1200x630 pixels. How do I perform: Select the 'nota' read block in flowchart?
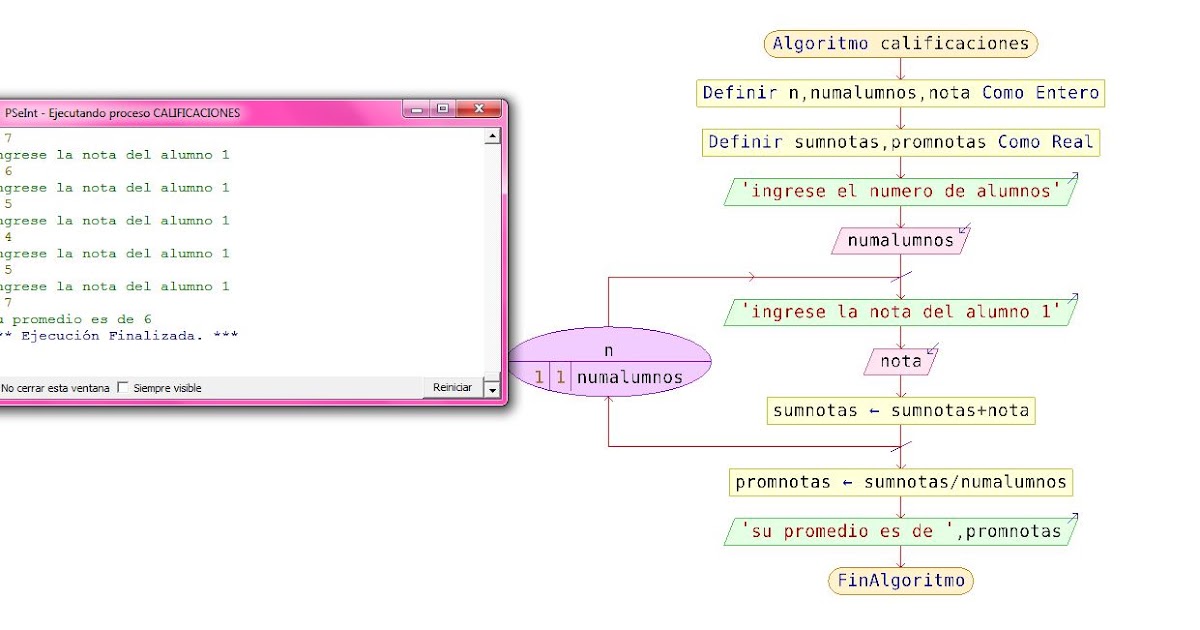click(x=899, y=361)
